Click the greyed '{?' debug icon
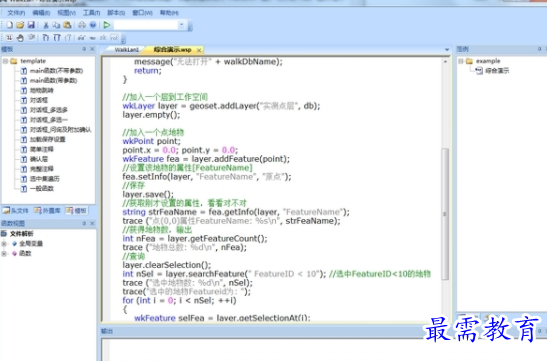Viewport: 547px width, 361px height. [68, 38]
